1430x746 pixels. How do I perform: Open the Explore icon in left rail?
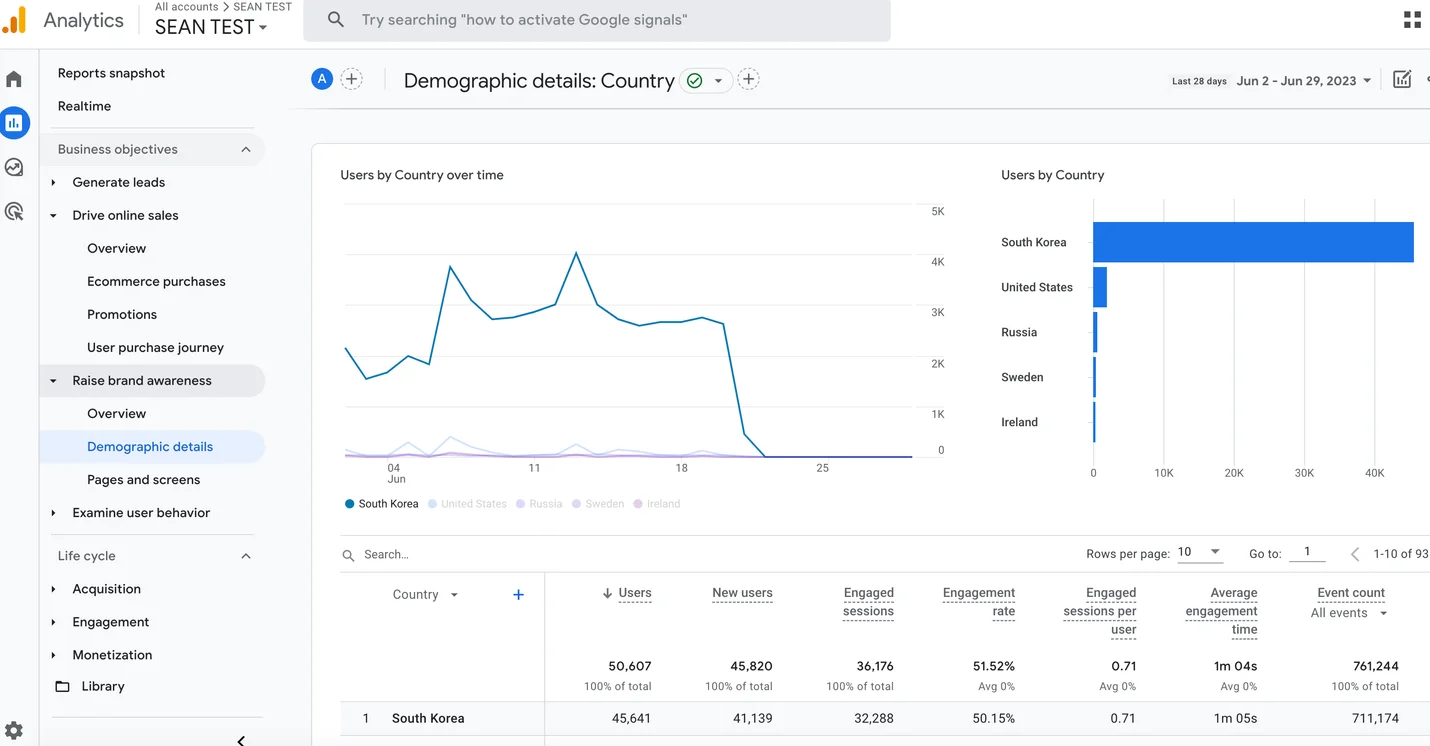point(14,167)
